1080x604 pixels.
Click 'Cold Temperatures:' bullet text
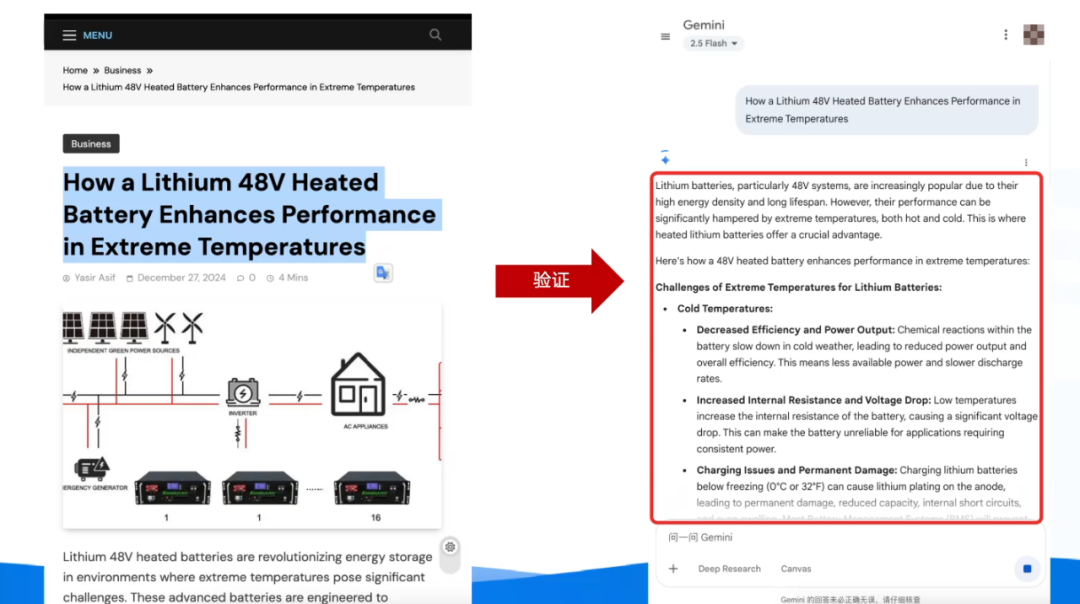click(x=725, y=309)
